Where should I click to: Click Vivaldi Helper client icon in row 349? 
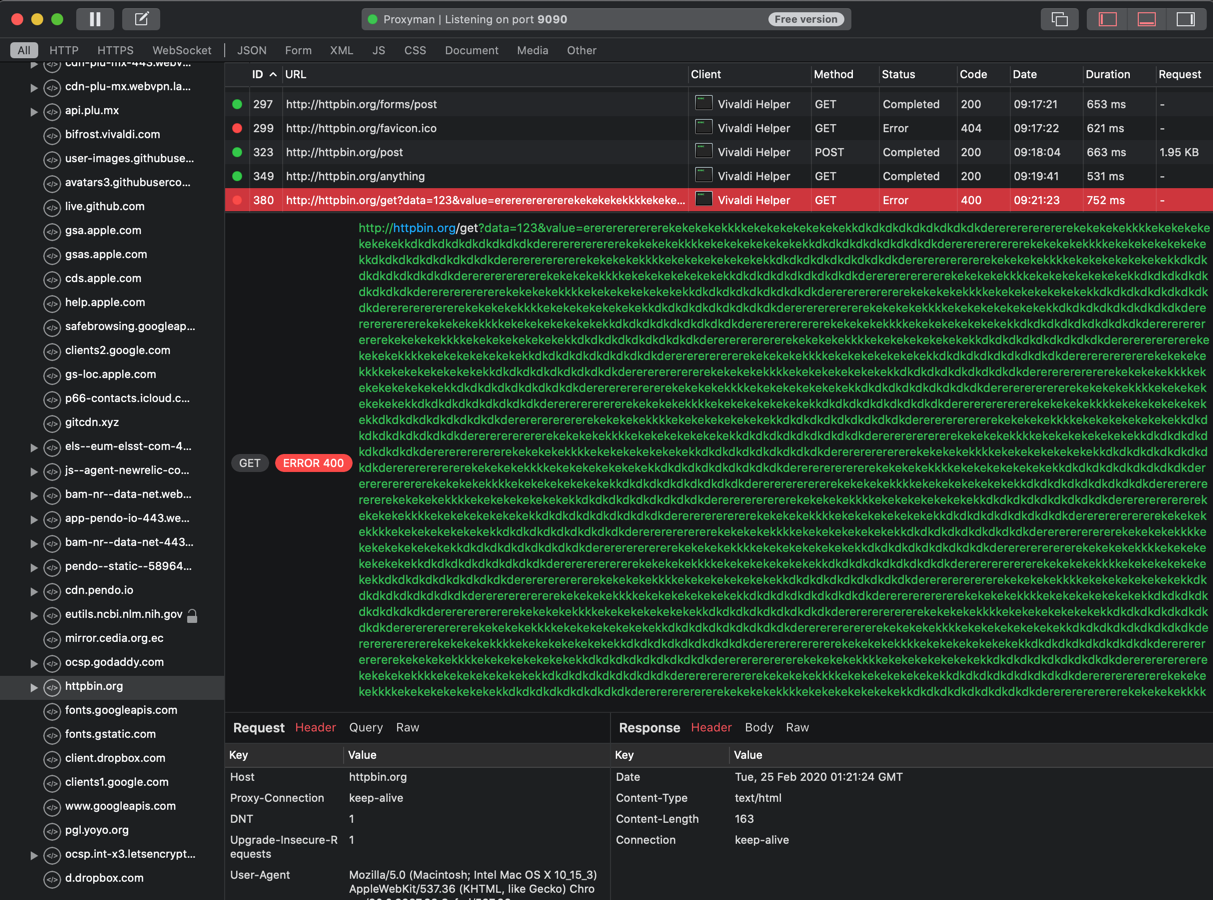point(704,175)
